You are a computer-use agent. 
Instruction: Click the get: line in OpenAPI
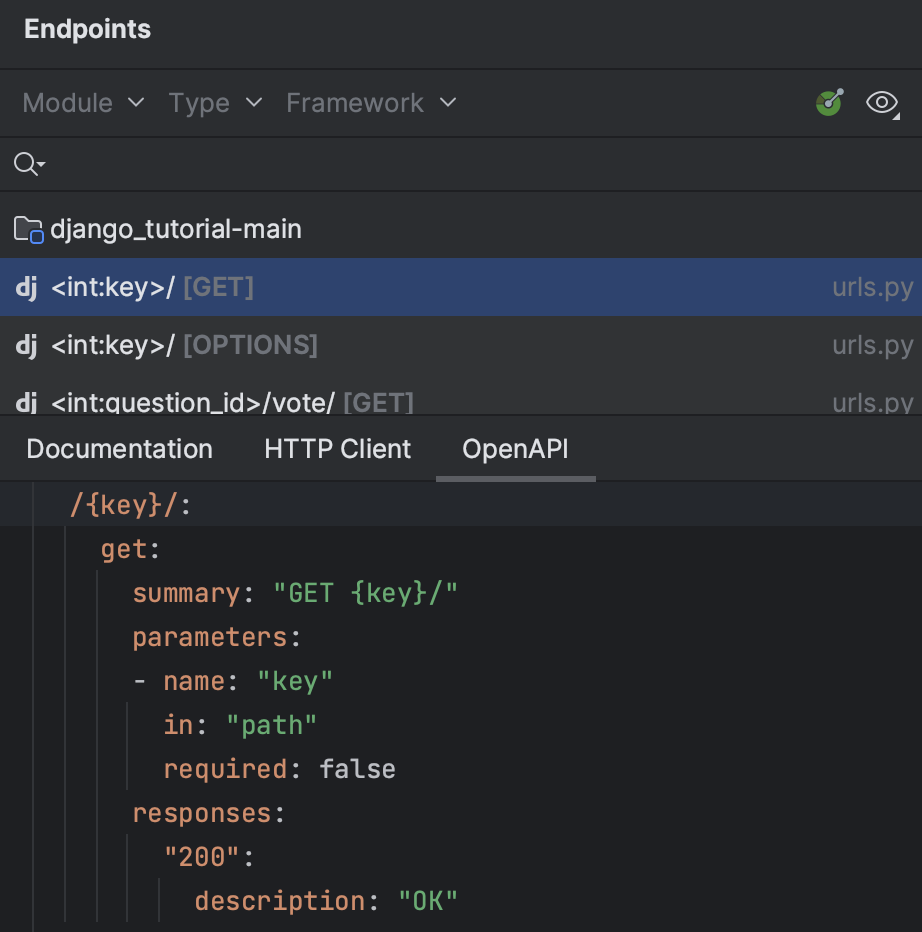pyautogui.click(x=131, y=549)
